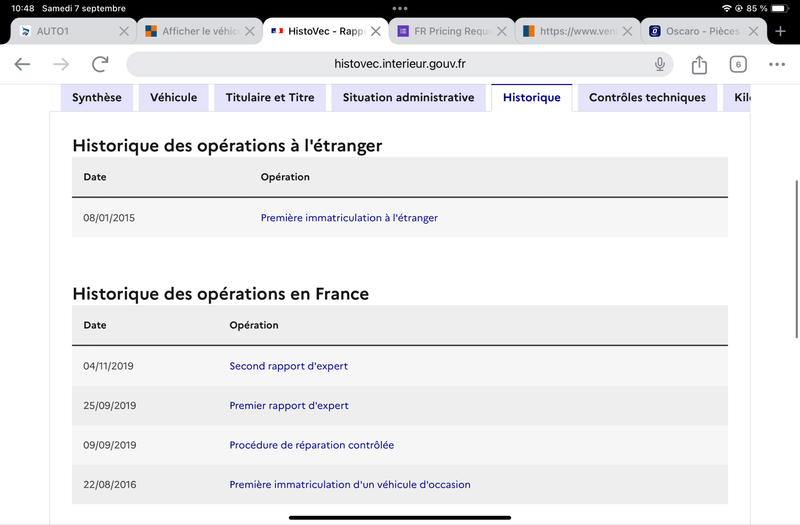Click the Second rapport d'expert link
The image size is (800, 525).
(x=289, y=366)
